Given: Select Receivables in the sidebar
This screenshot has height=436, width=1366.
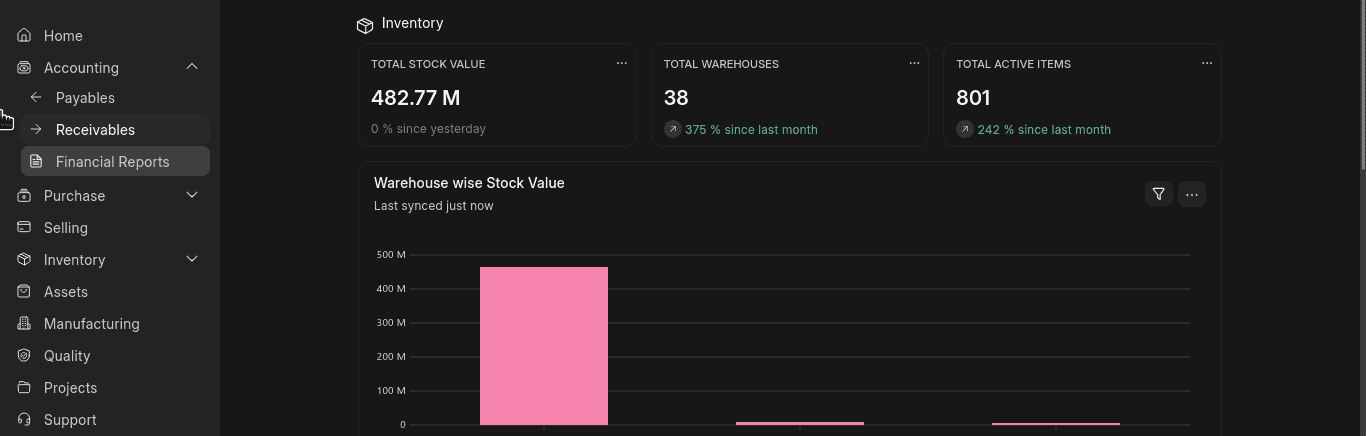Looking at the screenshot, I should [95, 130].
